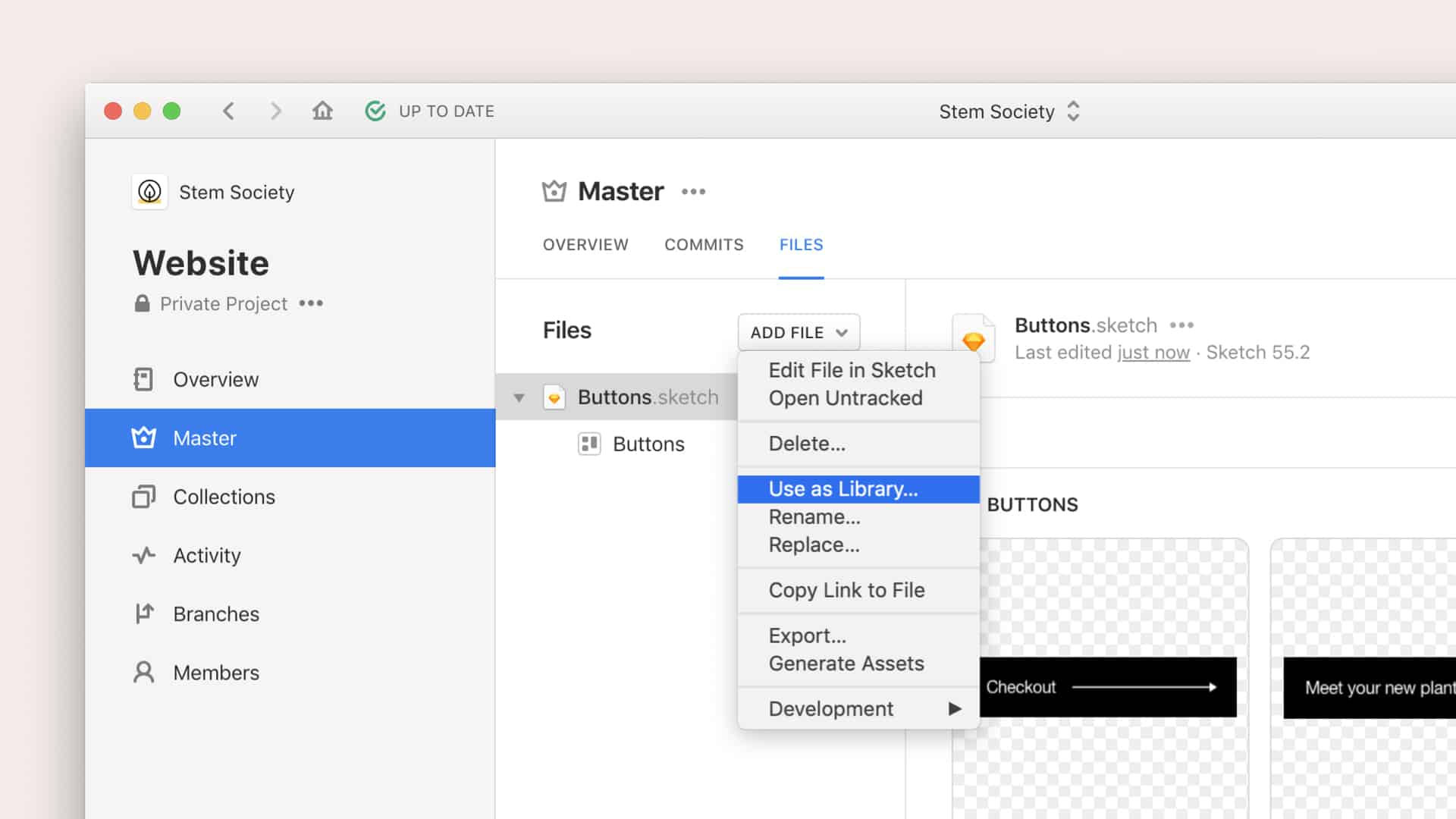Open the Stem Society organization switcher
Screen dimensions: 1456x819
[1009, 111]
